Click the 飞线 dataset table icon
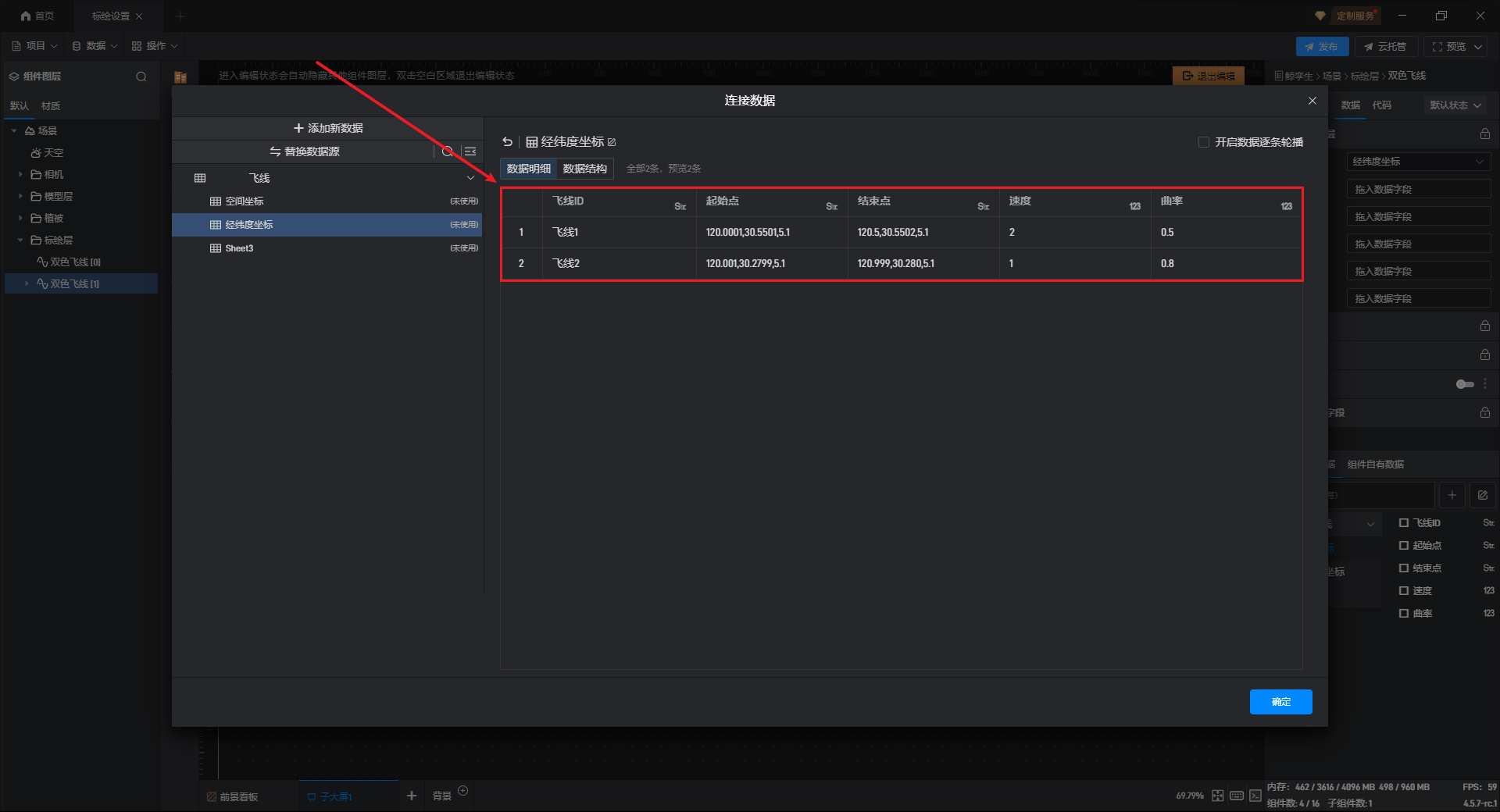This screenshot has height=812, width=1500. [x=200, y=178]
